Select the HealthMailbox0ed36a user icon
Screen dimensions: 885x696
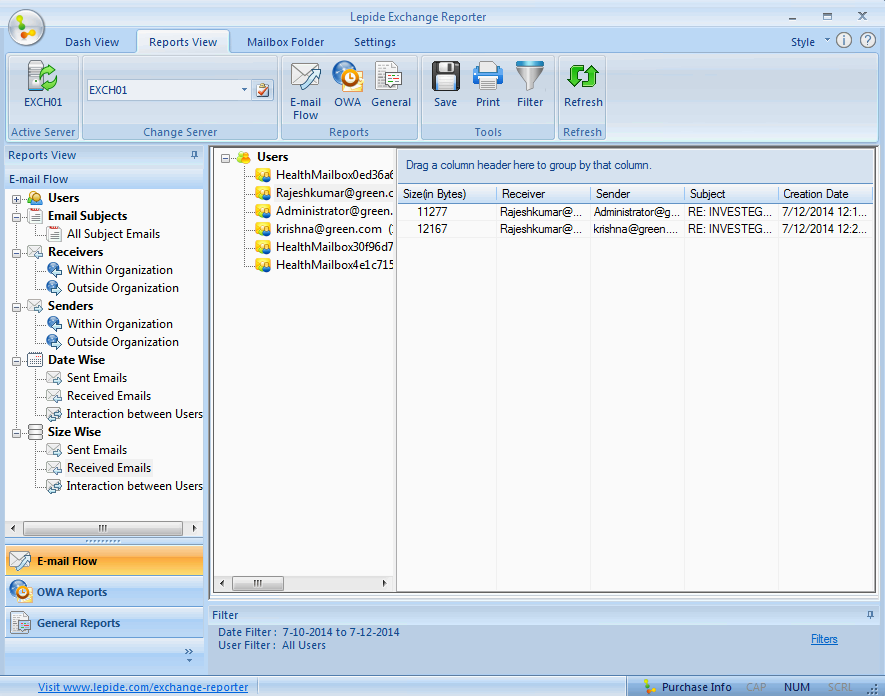tap(262, 175)
